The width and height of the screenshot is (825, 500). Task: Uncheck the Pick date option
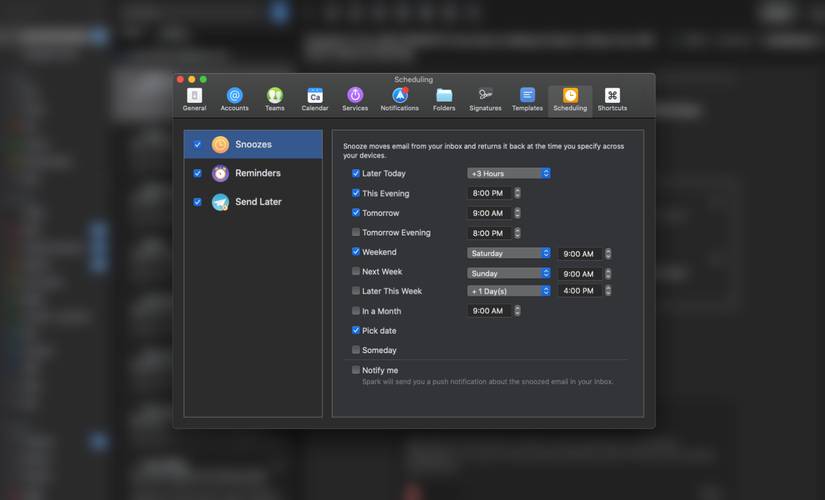(x=356, y=331)
